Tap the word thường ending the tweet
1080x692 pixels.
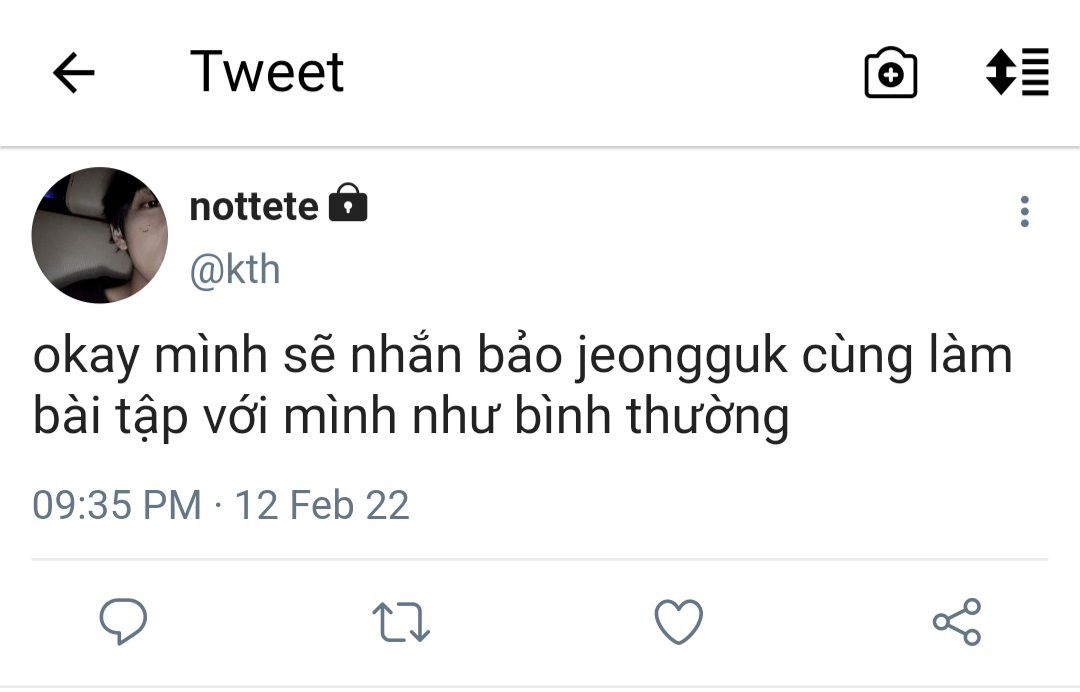coord(707,418)
